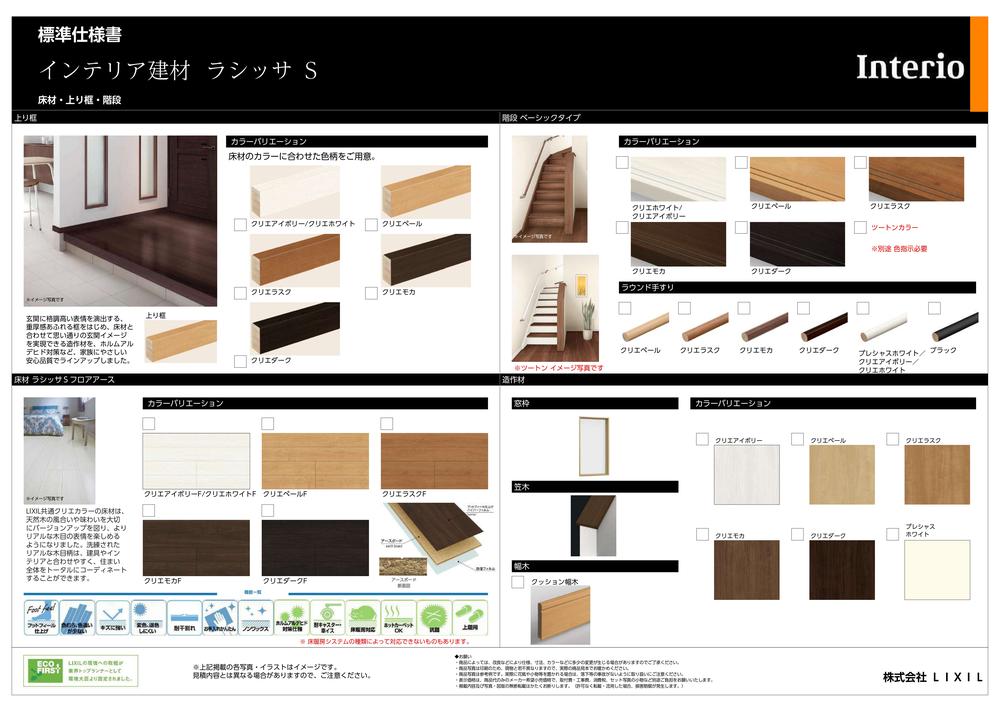Click the caster chair resistant icon
The width and height of the screenshot is (1000, 707).
(x=328, y=617)
